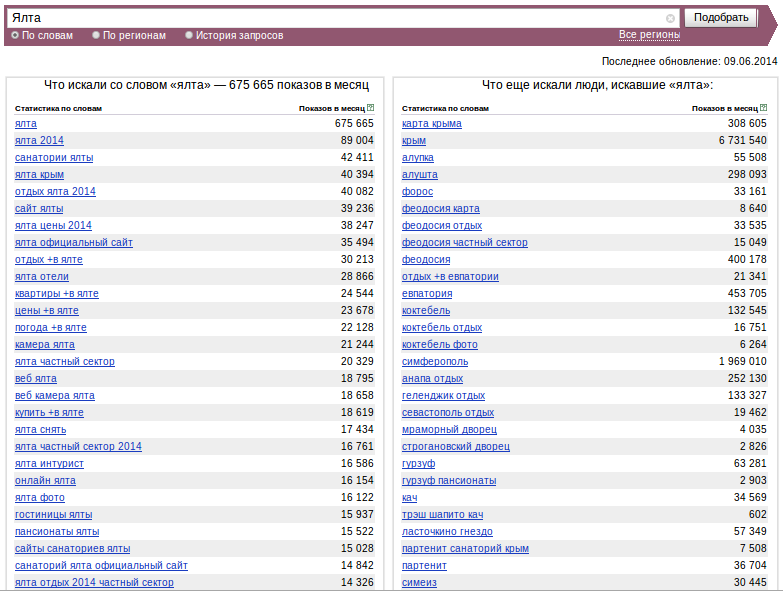Open the строгановский дворец link
Screen dimensions: 783x591
tap(456, 446)
